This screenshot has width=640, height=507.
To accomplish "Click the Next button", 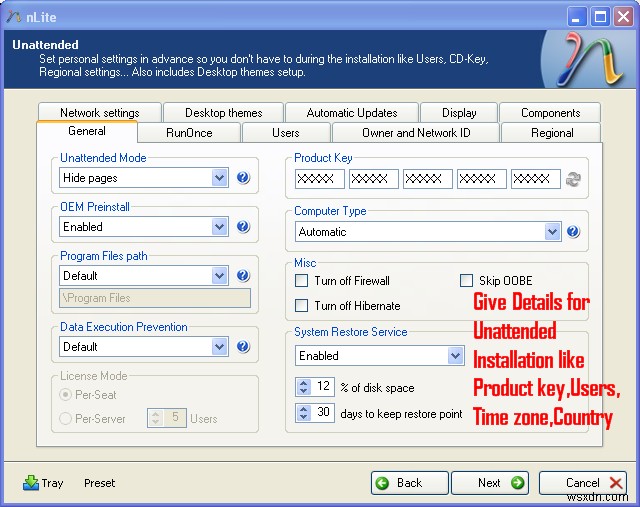I will click(x=490, y=483).
